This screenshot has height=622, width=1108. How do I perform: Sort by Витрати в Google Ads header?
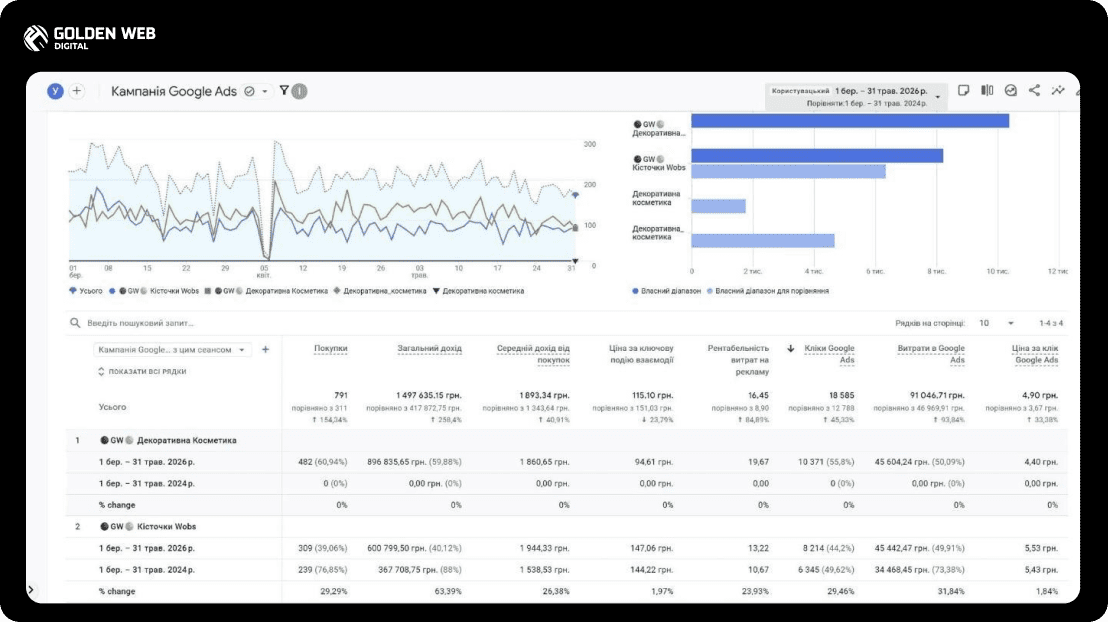(x=931, y=354)
